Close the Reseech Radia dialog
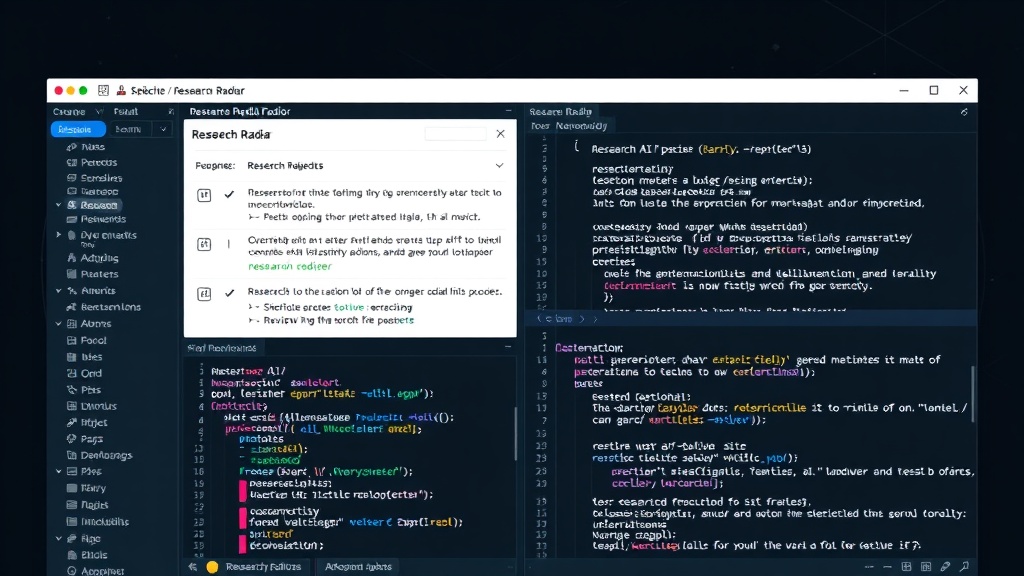Viewport: 1024px width, 576px height. pyautogui.click(x=500, y=134)
